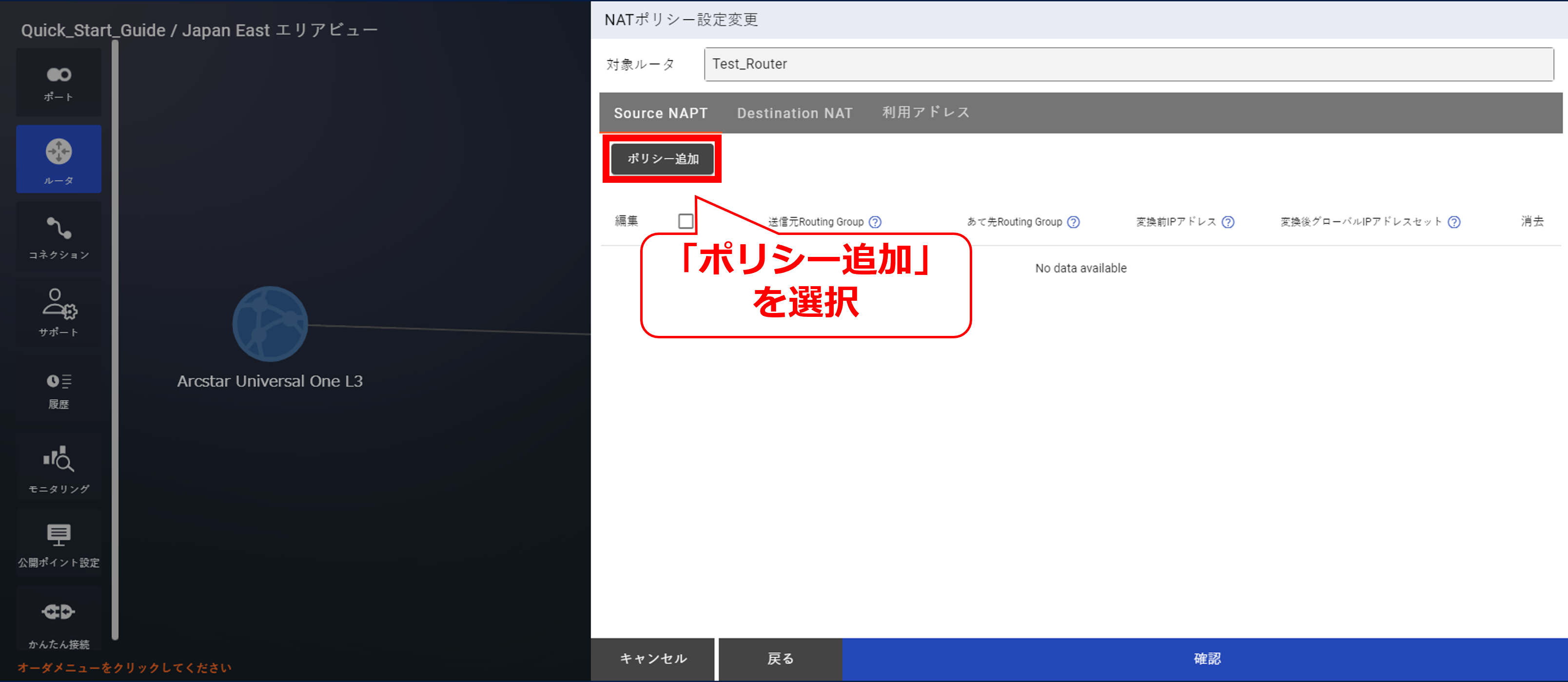Image resolution: width=1568 pixels, height=682 pixels.
Task: Click help icon beside 変換前IPアドレス
Action: coord(1228,222)
